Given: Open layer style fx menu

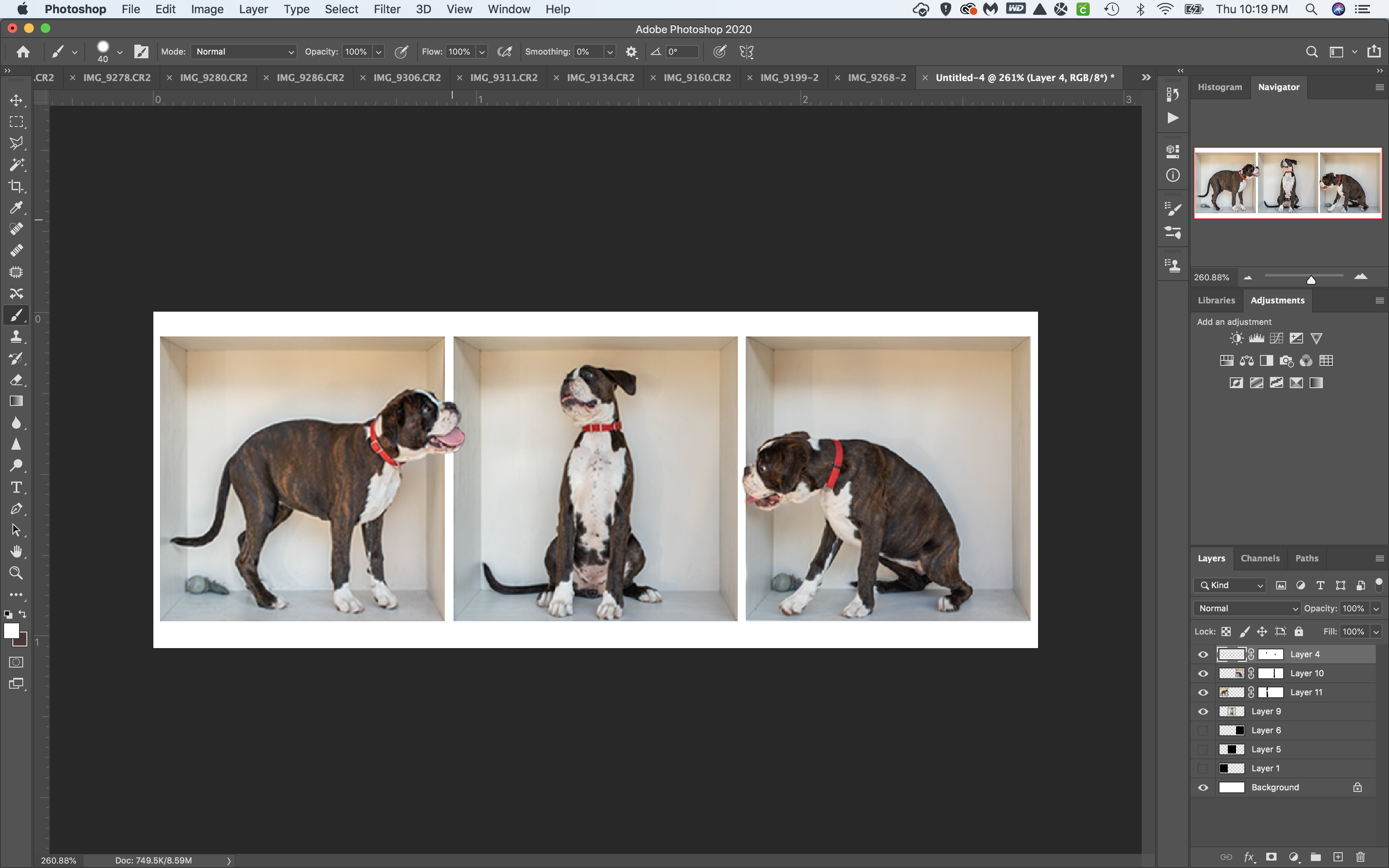Looking at the screenshot, I should (x=1249, y=856).
